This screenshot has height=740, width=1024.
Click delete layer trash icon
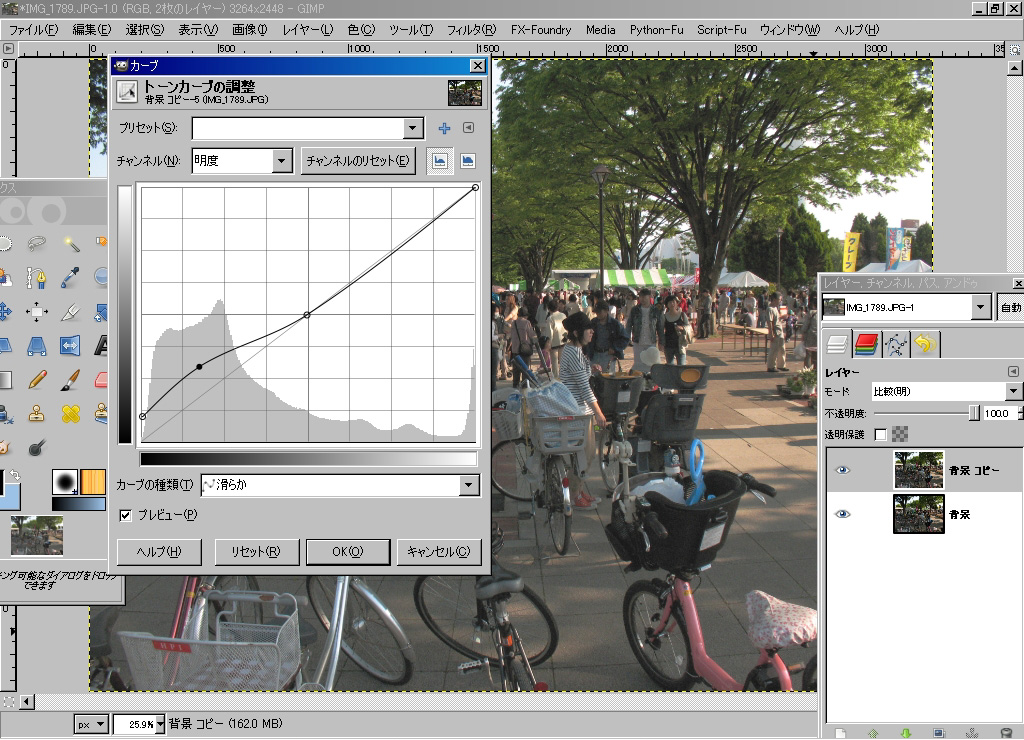tap(1006, 733)
